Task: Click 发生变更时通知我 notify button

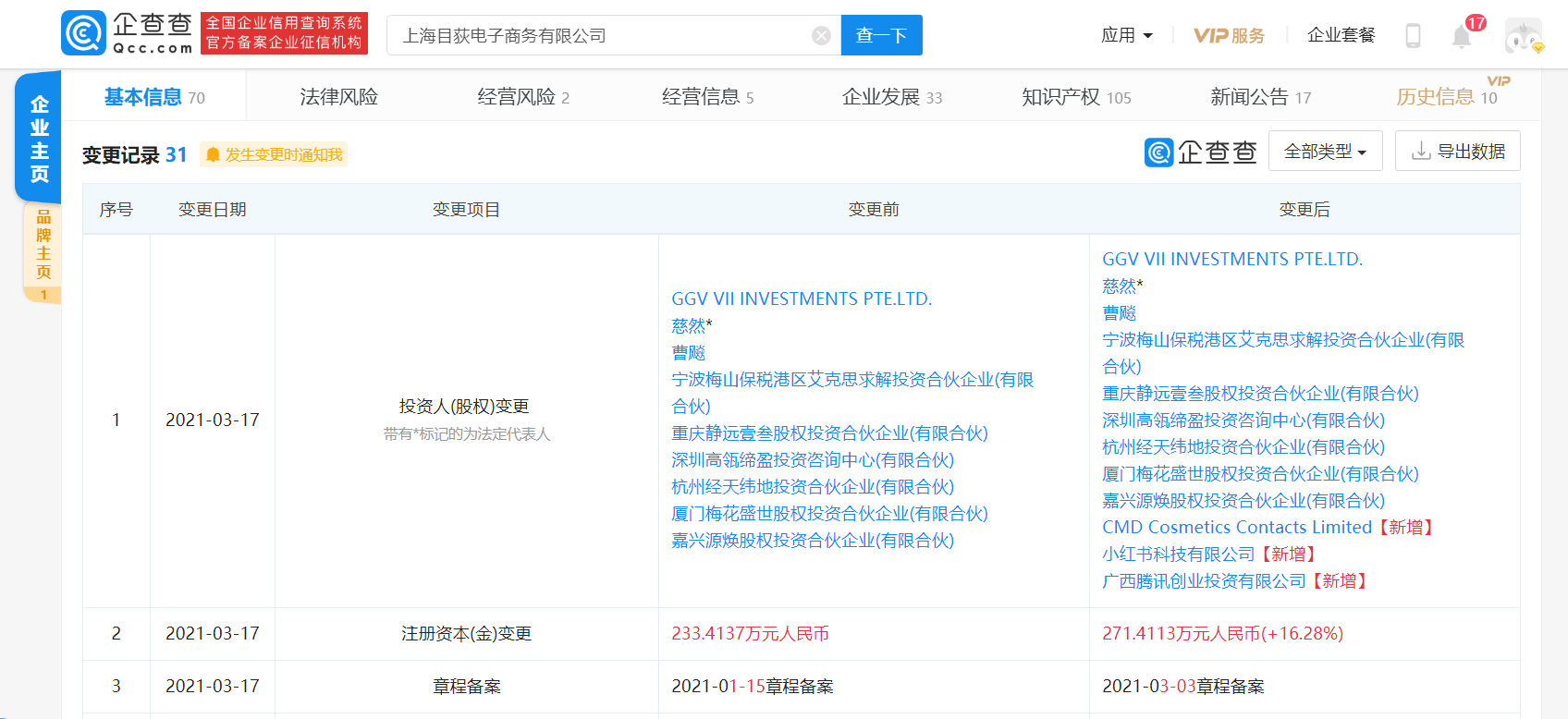Action: tap(274, 155)
